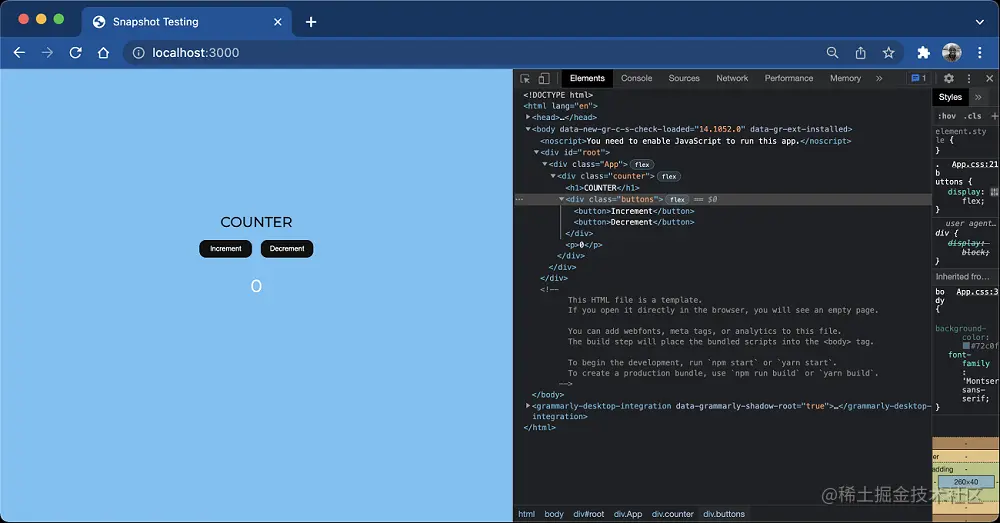Switch to the Performance tab
The image size is (1000, 523).
tap(789, 78)
